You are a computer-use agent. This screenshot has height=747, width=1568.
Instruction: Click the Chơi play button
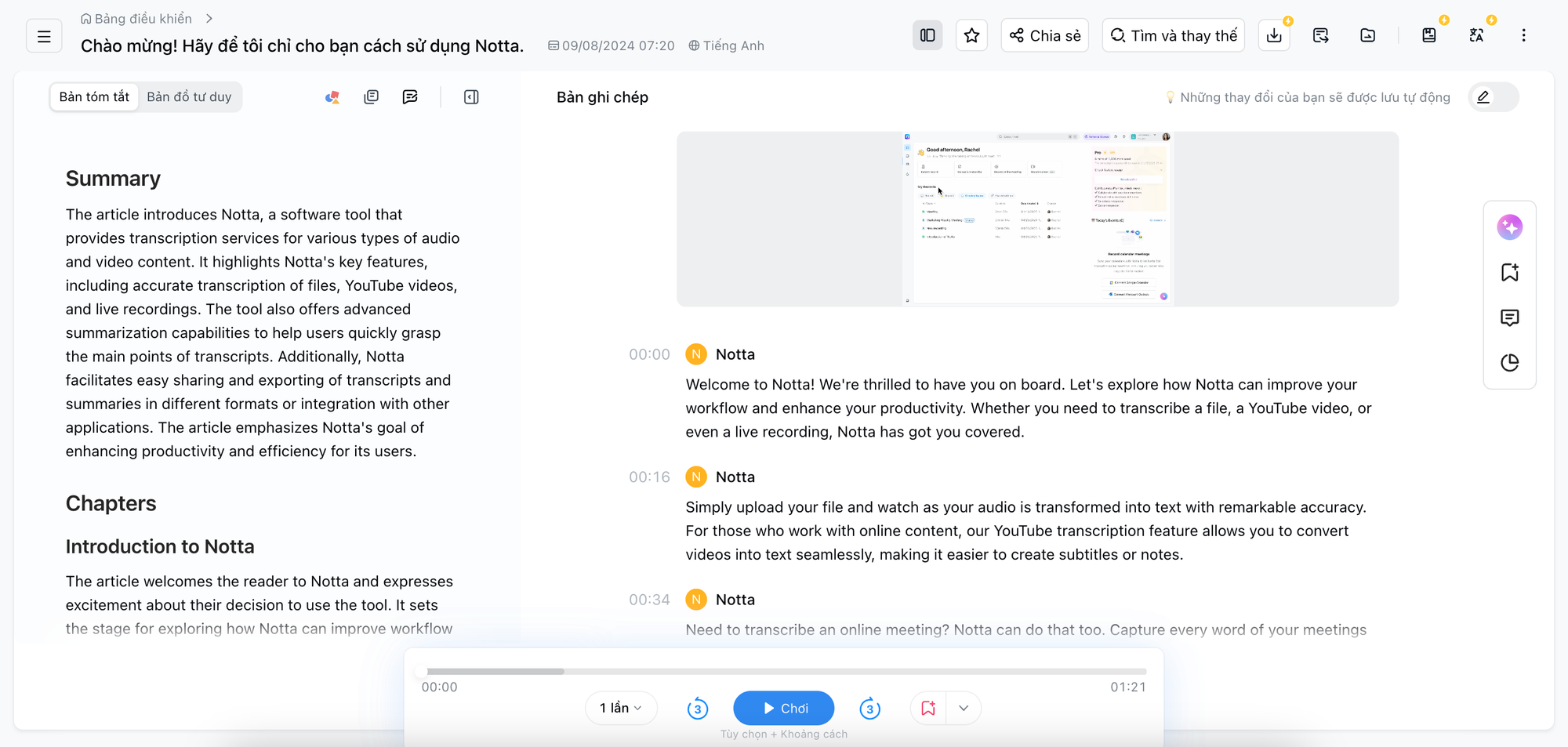tap(784, 709)
